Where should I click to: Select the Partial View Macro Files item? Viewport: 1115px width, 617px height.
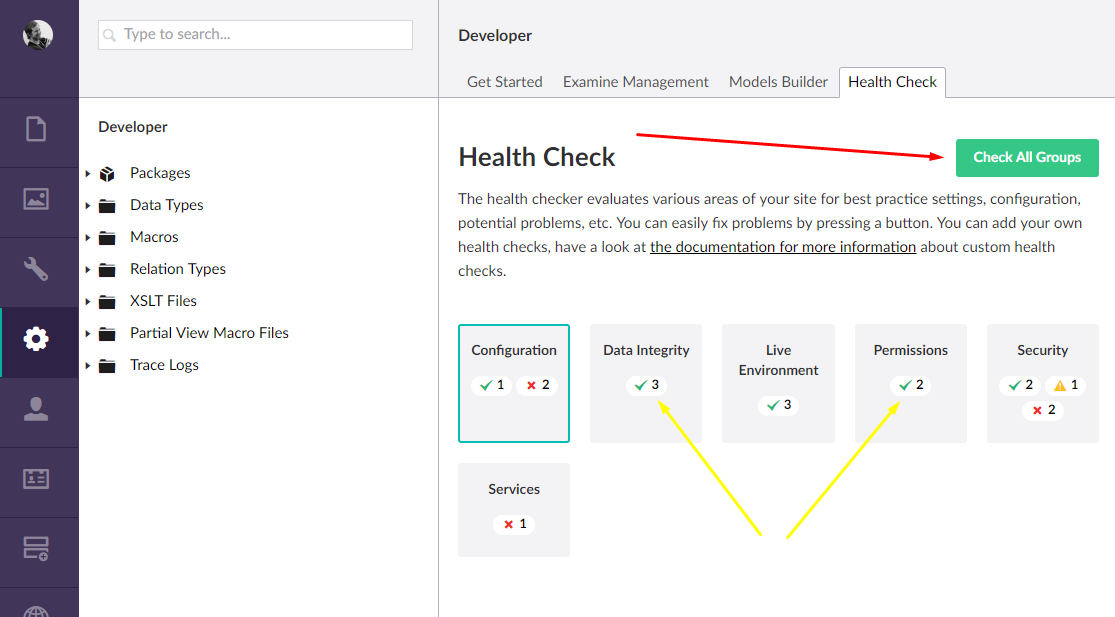pyautogui.click(x=209, y=333)
